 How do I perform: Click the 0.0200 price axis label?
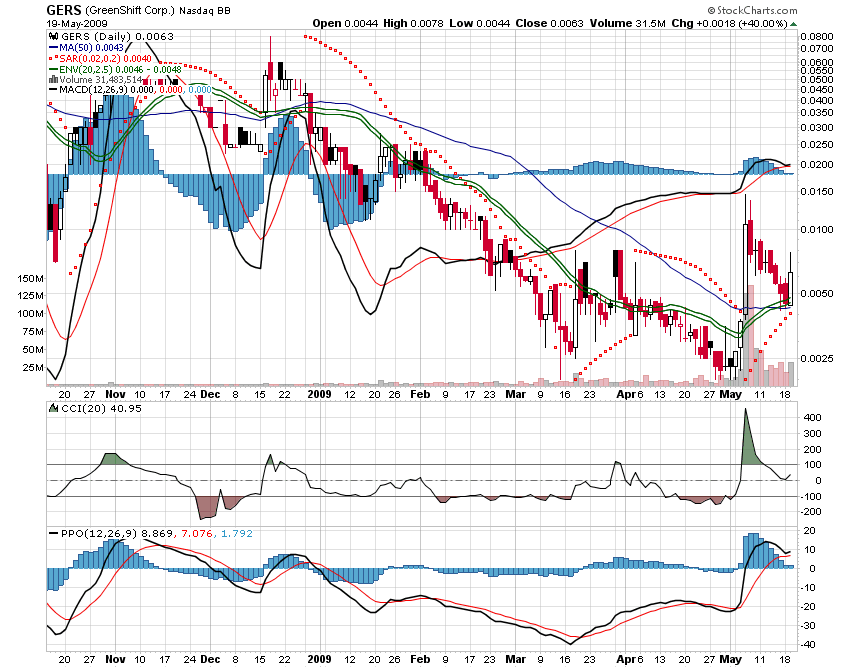(817, 165)
